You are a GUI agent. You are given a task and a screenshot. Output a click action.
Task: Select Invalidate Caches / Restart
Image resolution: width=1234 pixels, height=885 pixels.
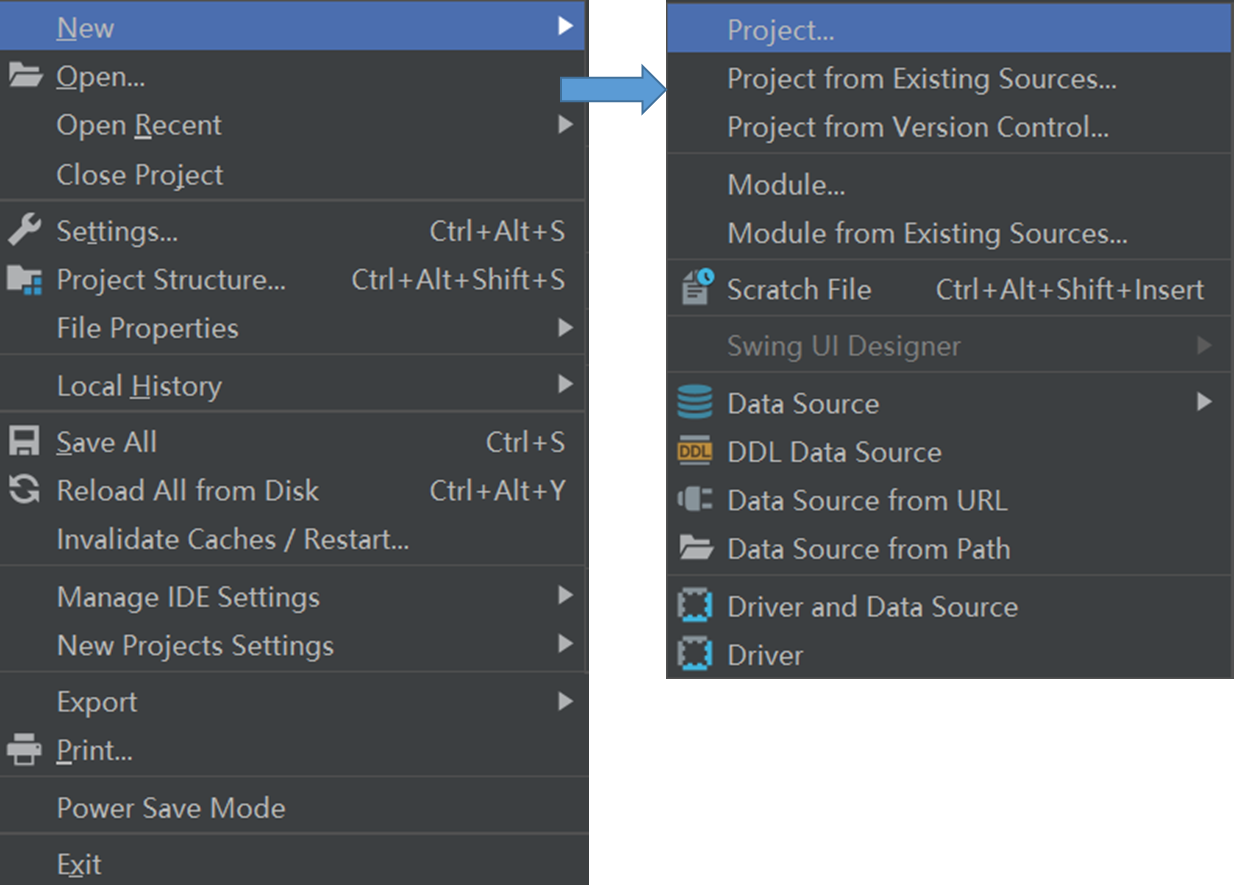[233, 540]
